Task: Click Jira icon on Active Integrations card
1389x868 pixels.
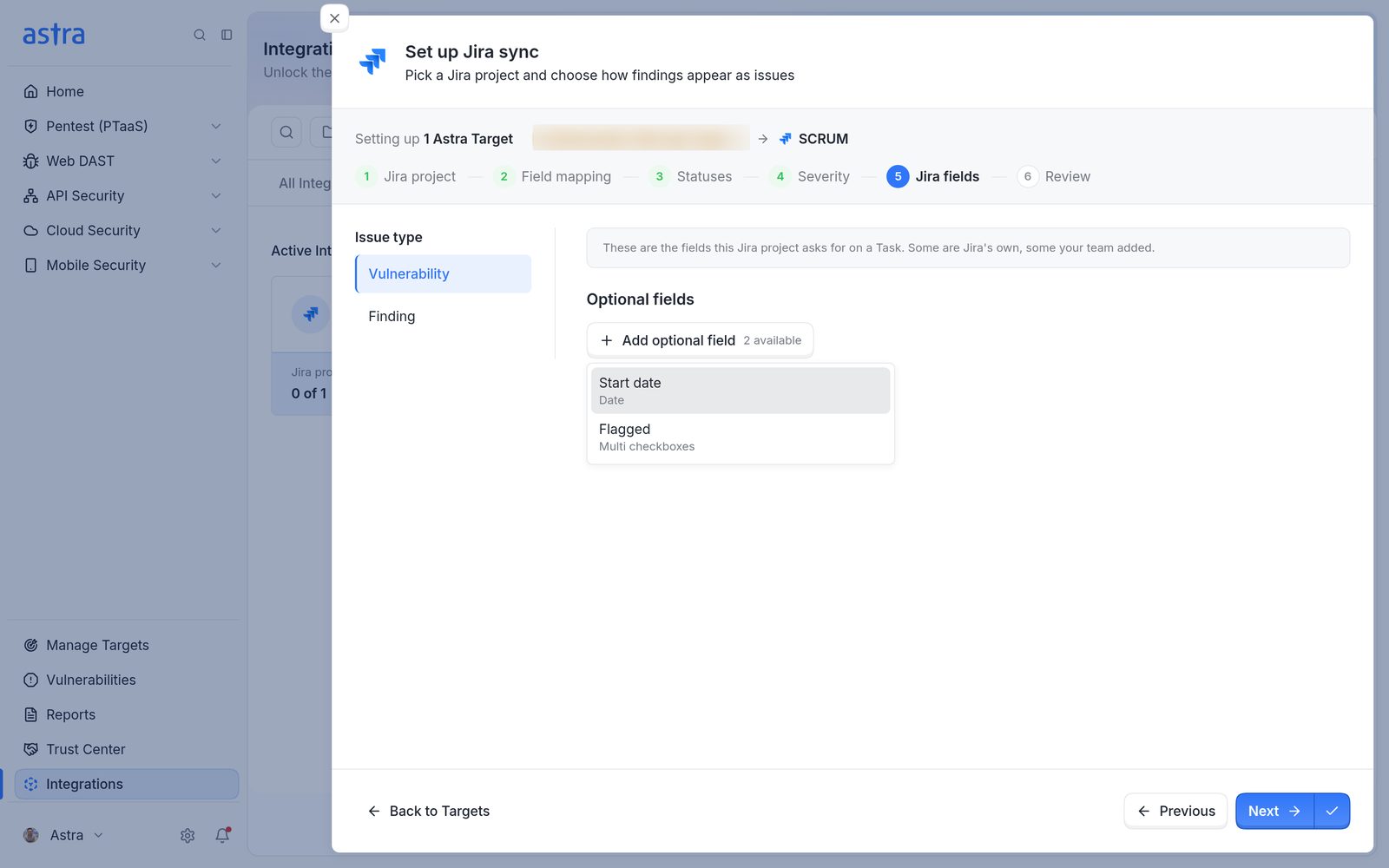Action: [310, 314]
